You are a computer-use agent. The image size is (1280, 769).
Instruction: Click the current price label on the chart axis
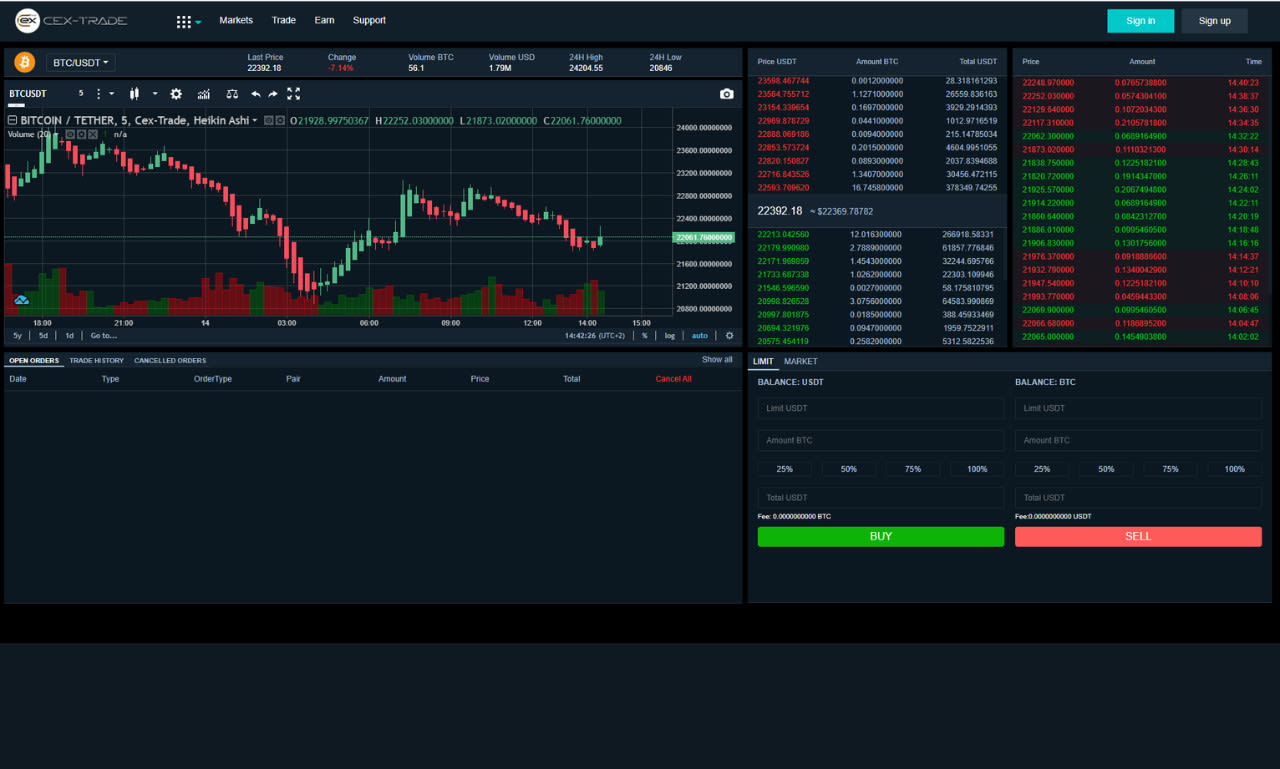703,237
